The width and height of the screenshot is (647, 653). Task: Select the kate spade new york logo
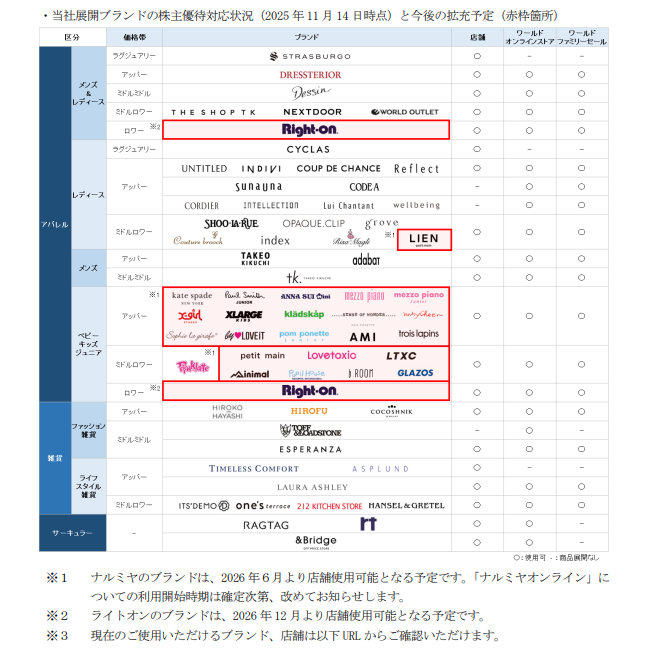tap(192, 297)
